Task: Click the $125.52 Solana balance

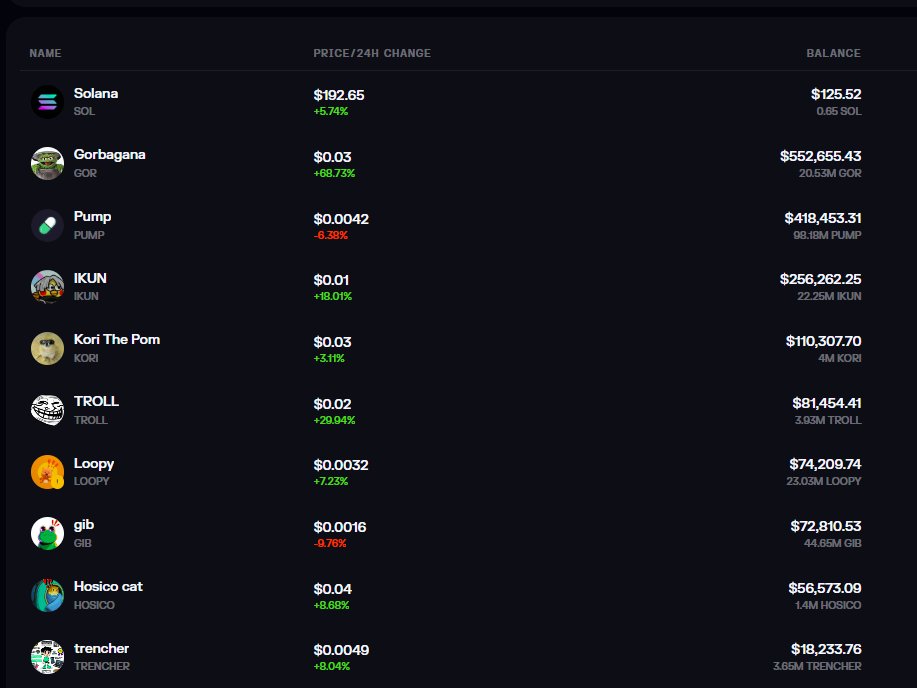Action: point(836,94)
